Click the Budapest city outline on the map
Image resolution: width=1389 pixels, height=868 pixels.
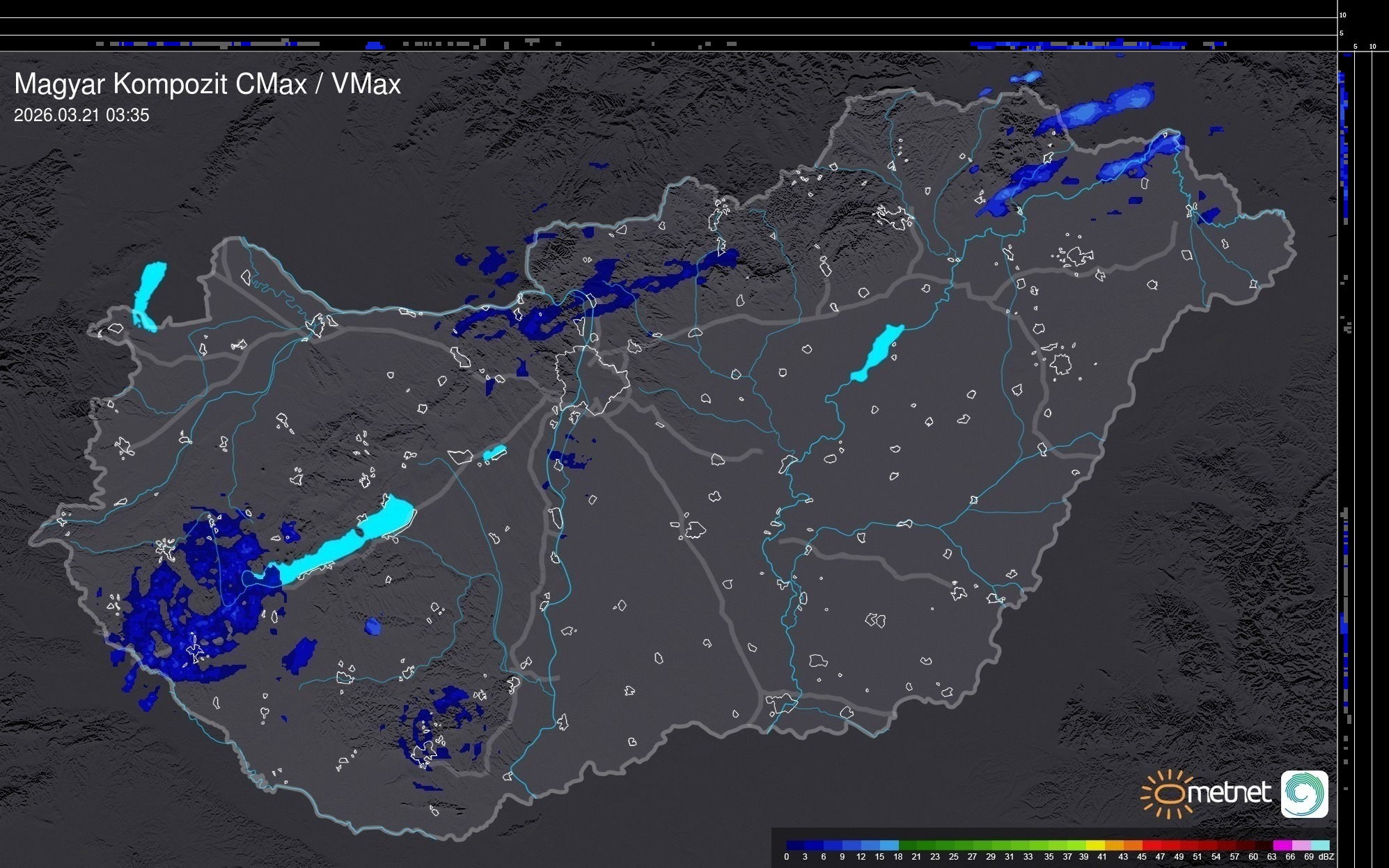pos(593,379)
